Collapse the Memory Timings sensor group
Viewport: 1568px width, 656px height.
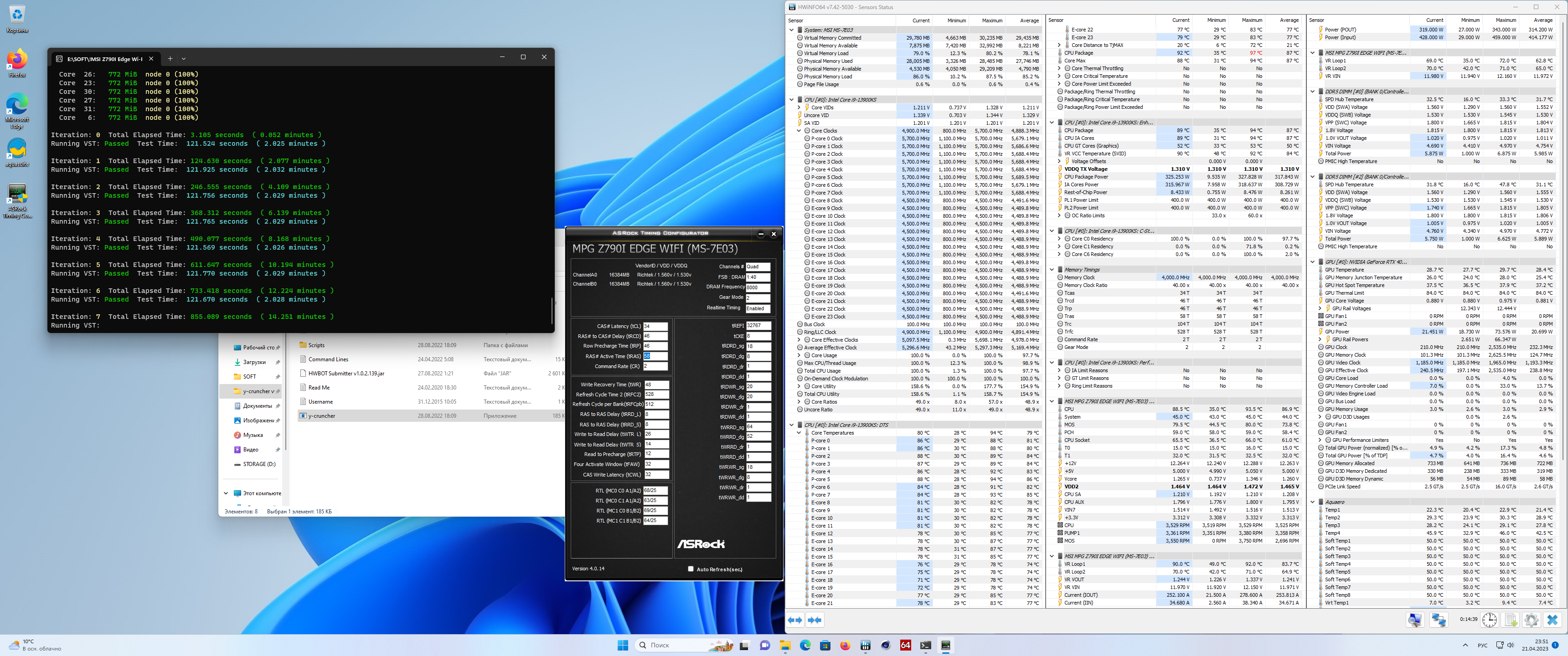[1052, 270]
